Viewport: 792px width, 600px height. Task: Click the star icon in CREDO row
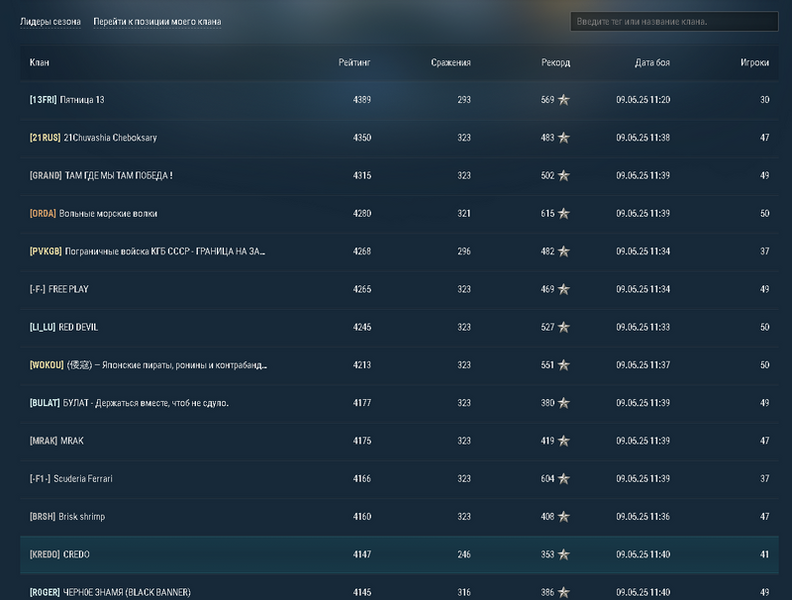click(x=564, y=555)
